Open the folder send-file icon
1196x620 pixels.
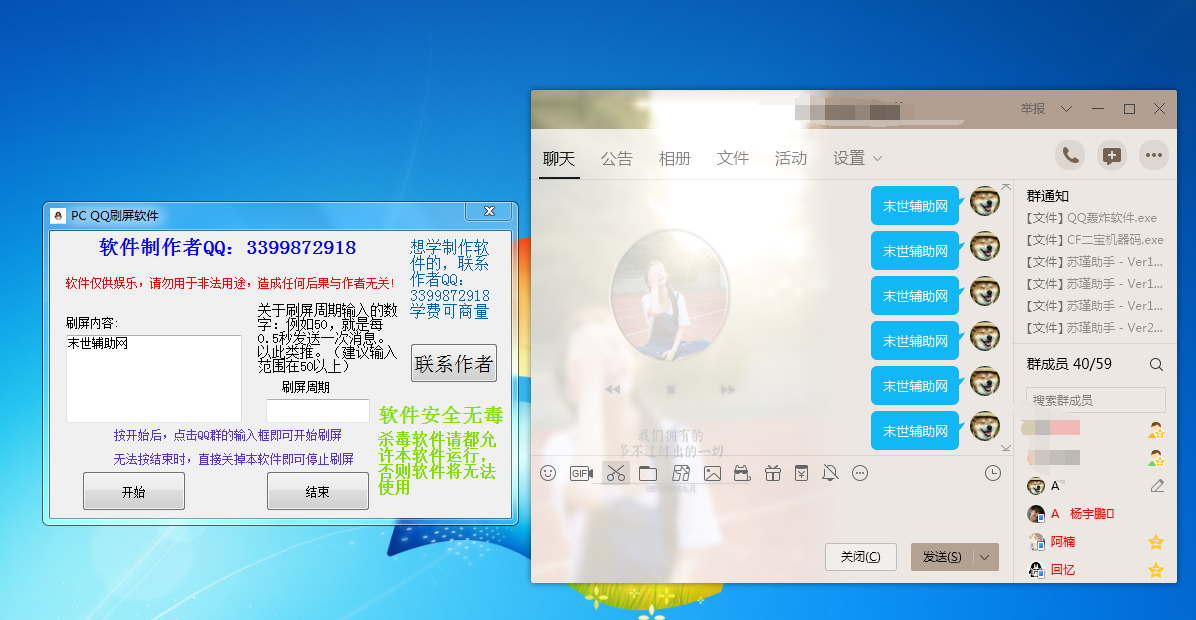tap(648, 474)
